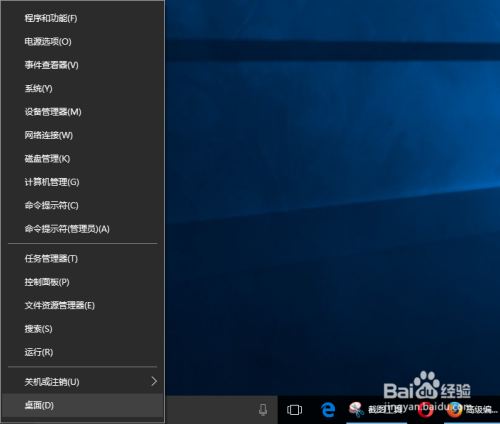Launch Microsoft Edge from the taskbar

pos(328,410)
